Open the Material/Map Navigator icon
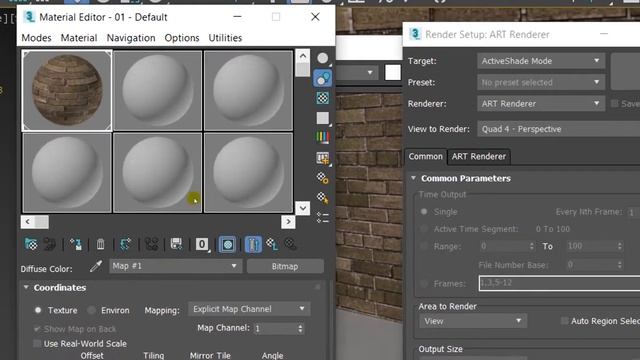The image size is (640, 360). click(322, 217)
